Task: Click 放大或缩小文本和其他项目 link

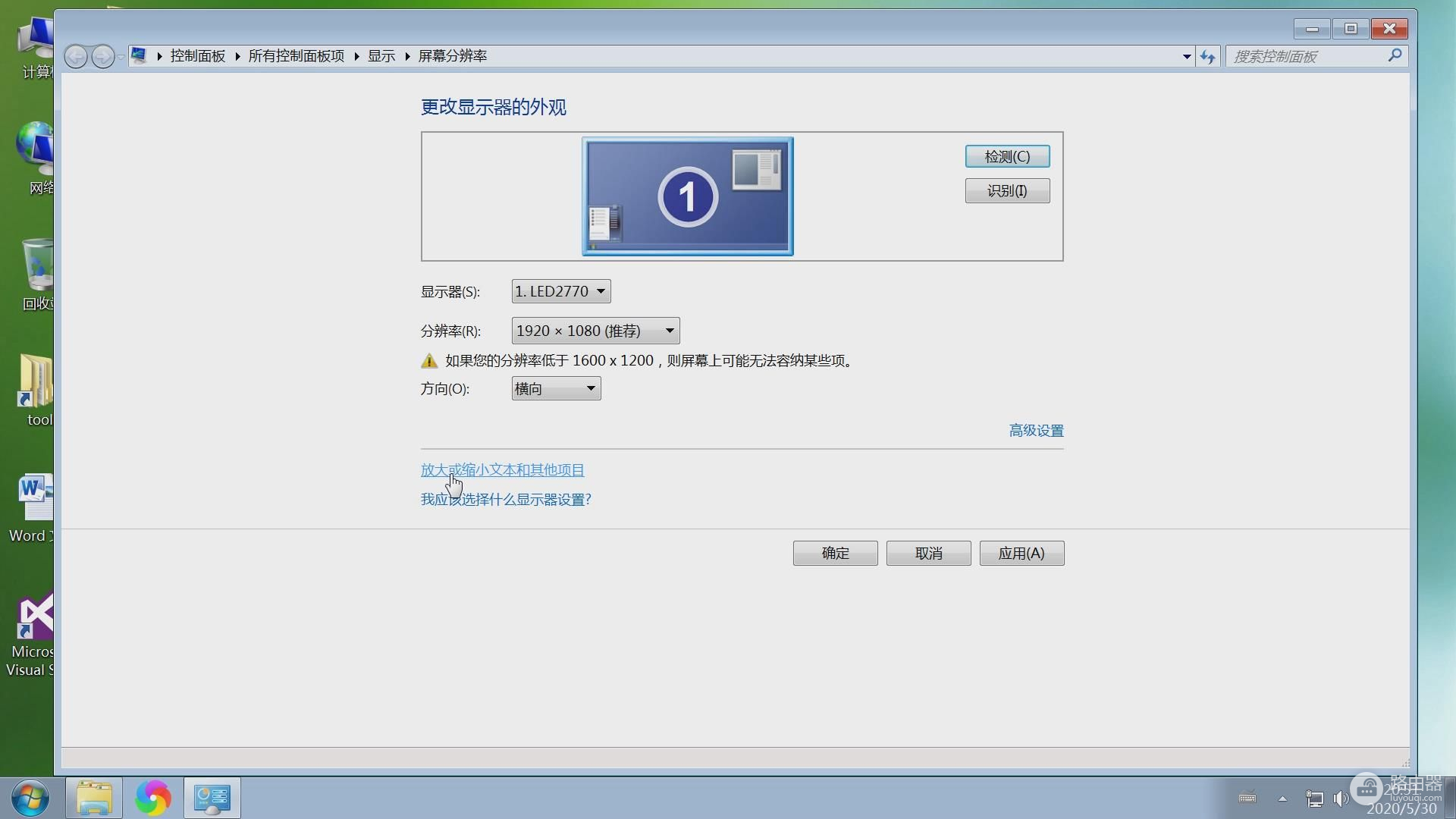Action: pyautogui.click(x=502, y=470)
